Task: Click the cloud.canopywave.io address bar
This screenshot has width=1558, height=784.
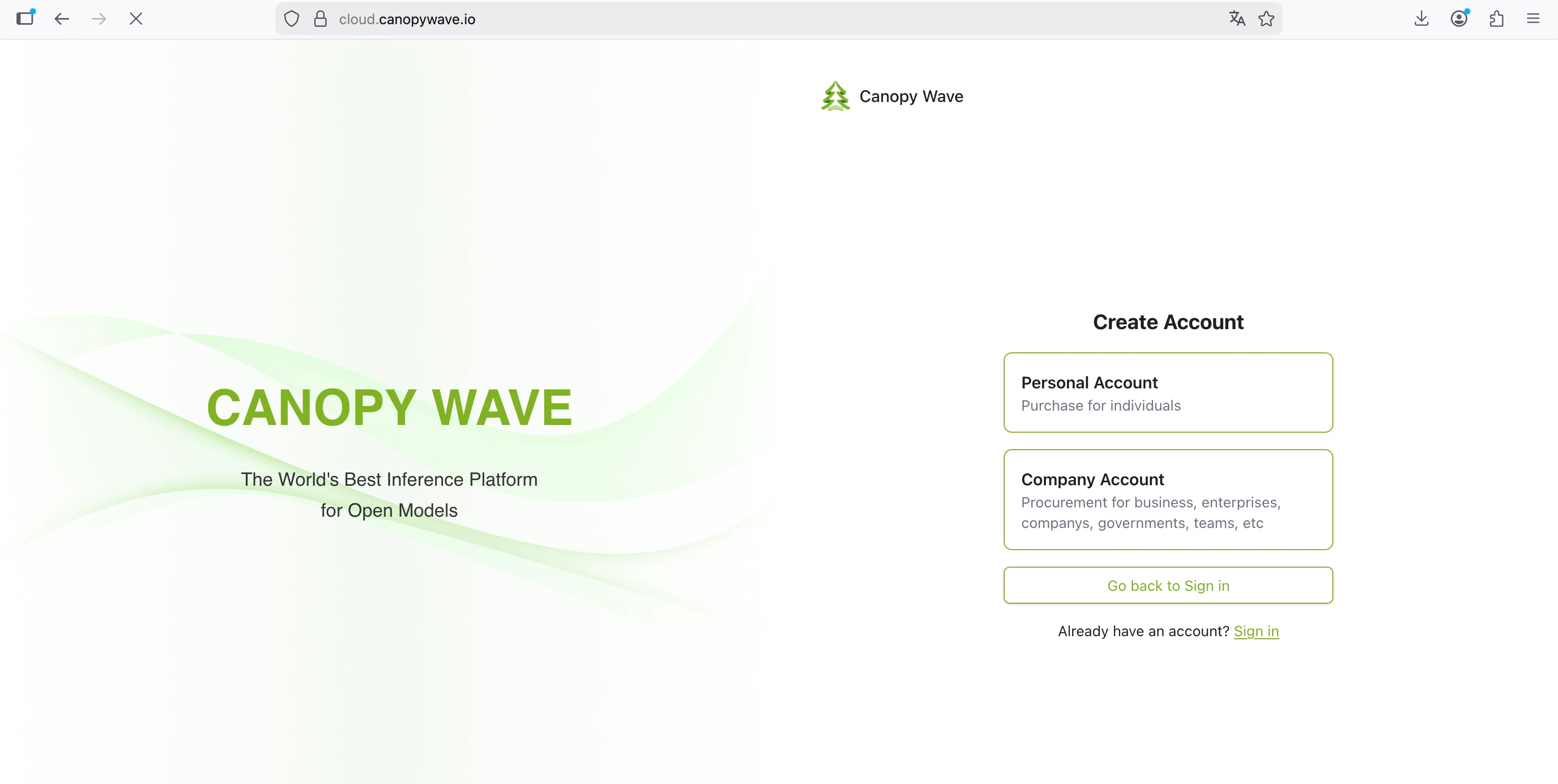Action: 726,19
